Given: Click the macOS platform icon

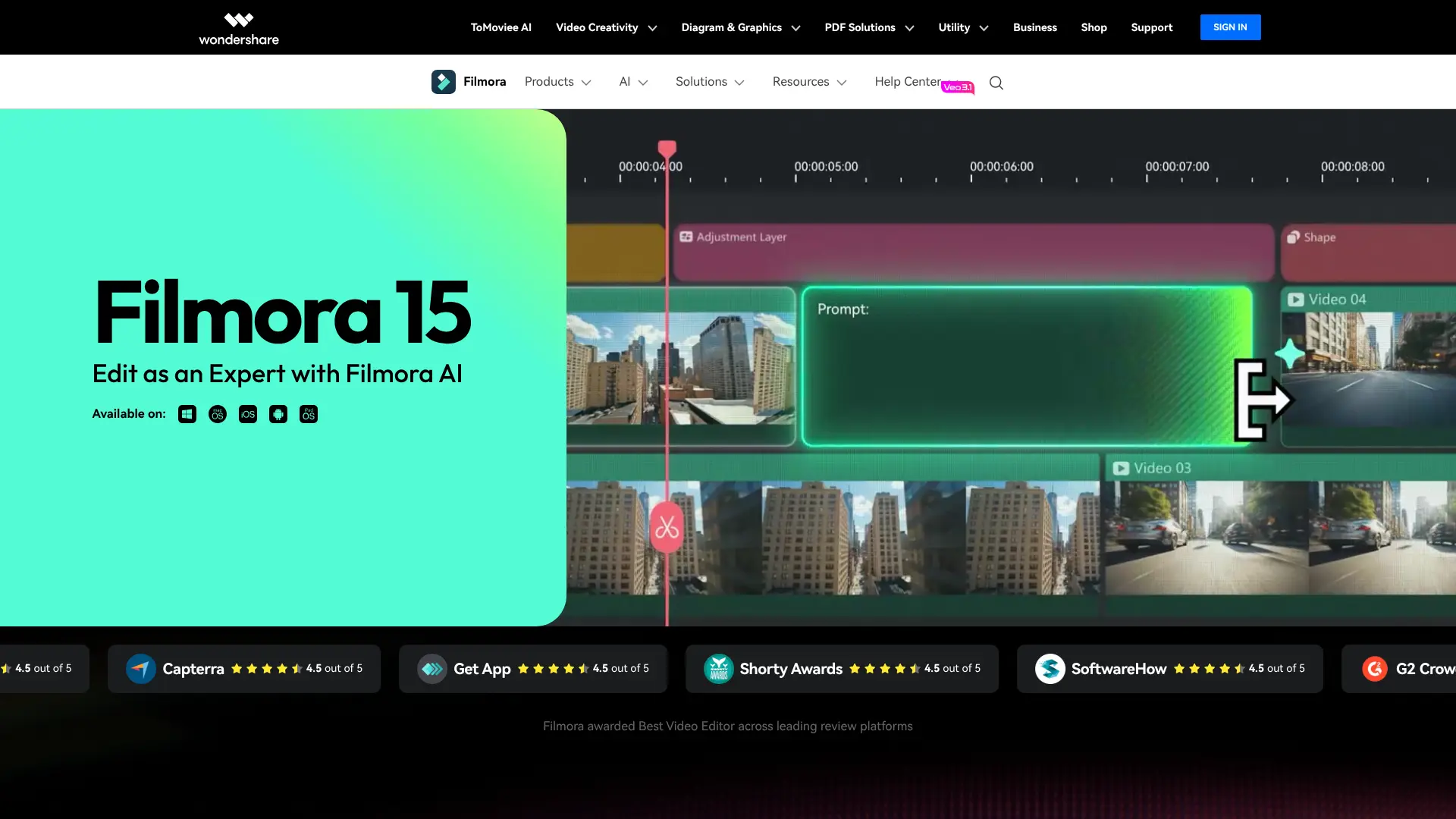Looking at the screenshot, I should (x=218, y=414).
